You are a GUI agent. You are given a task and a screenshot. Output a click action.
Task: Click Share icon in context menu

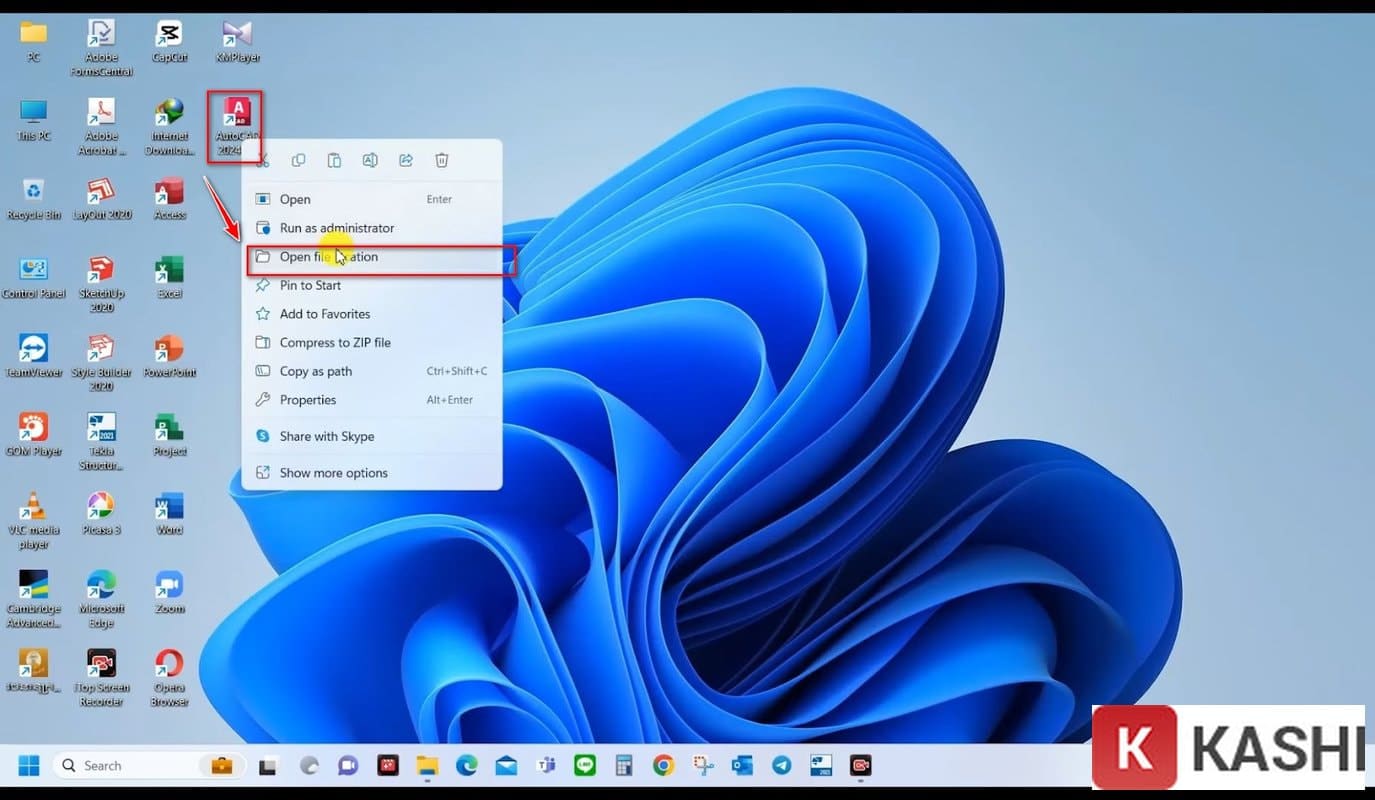(x=406, y=160)
